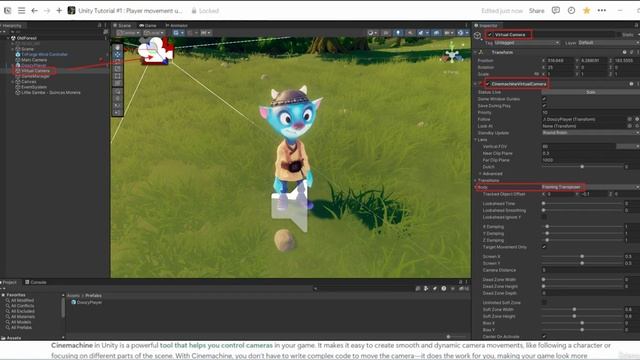640x360 pixels.
Task: Toggle CinemachineVirtualCamera component enabled checkbox
Action: [x=487, y=84]
